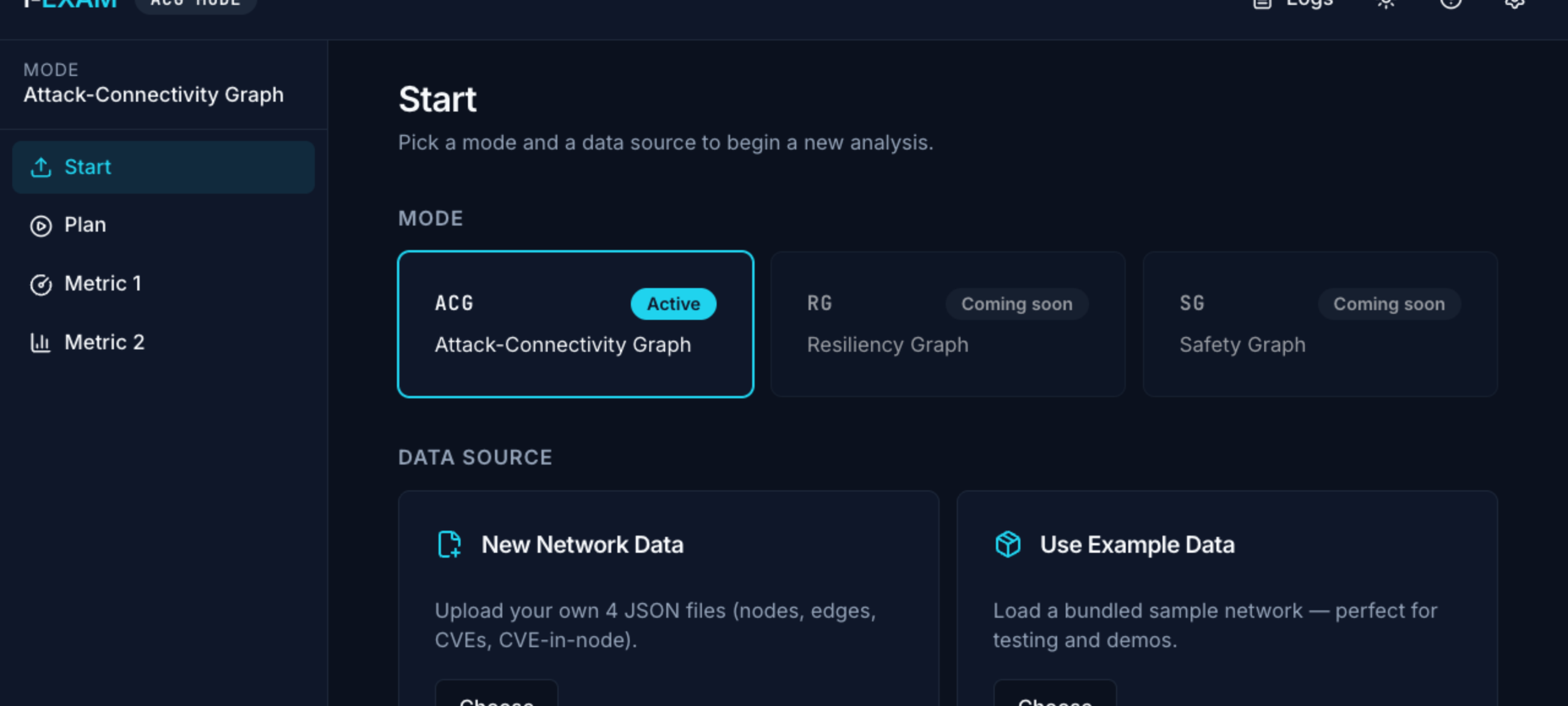Click the 'Safety Graph' text
This screenshot has height=706, width=1568.
[x=1242, y=345]
